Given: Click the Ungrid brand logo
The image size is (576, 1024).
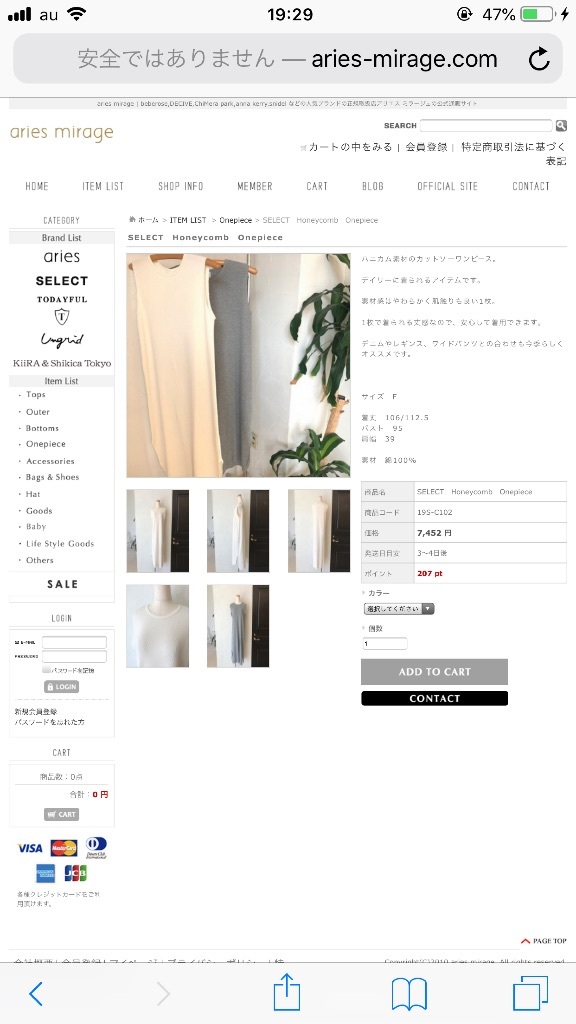Looking at the screenshot, I should tap(62, 340).
